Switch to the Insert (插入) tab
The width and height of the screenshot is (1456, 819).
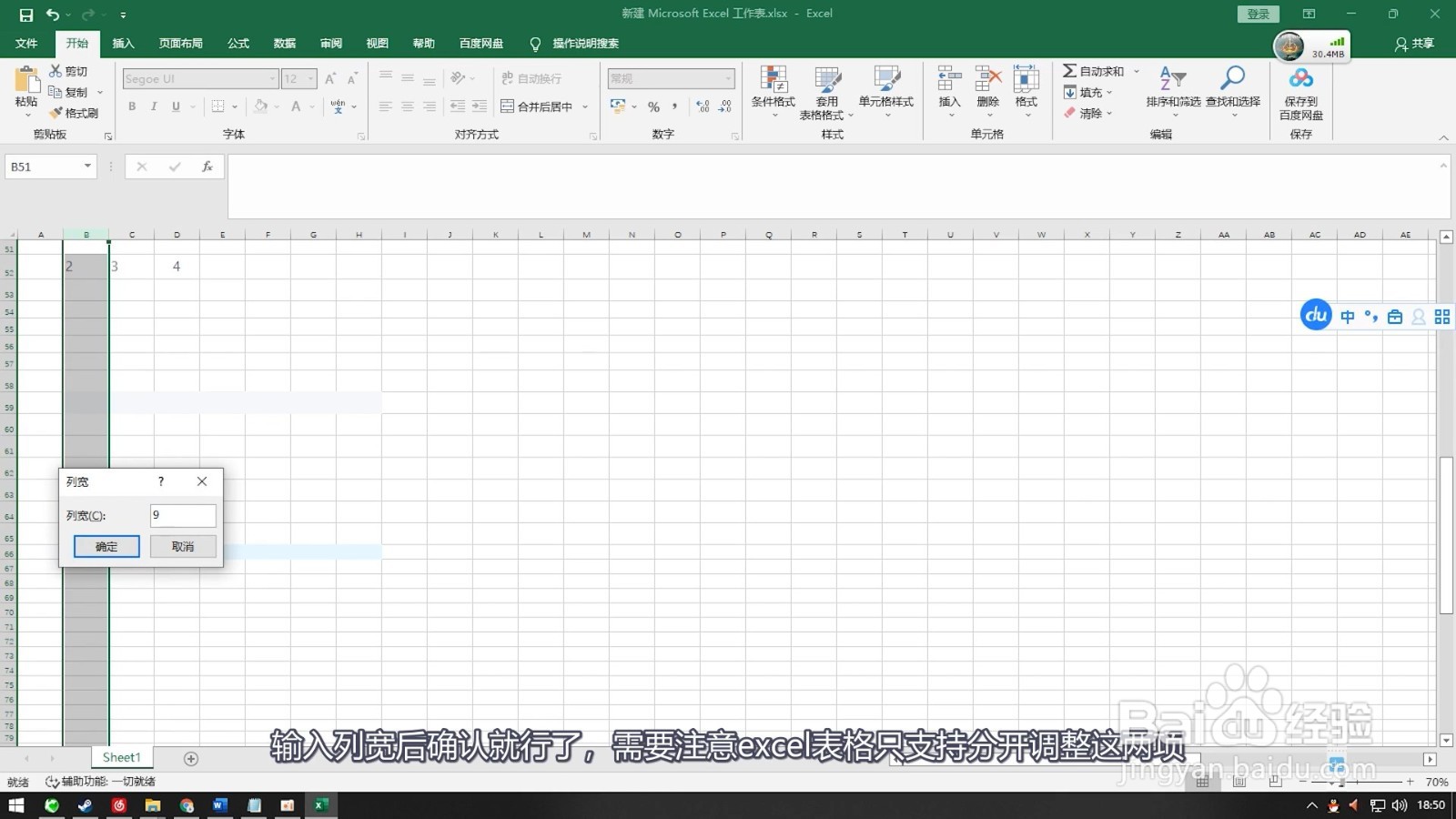tap(123, 44)
